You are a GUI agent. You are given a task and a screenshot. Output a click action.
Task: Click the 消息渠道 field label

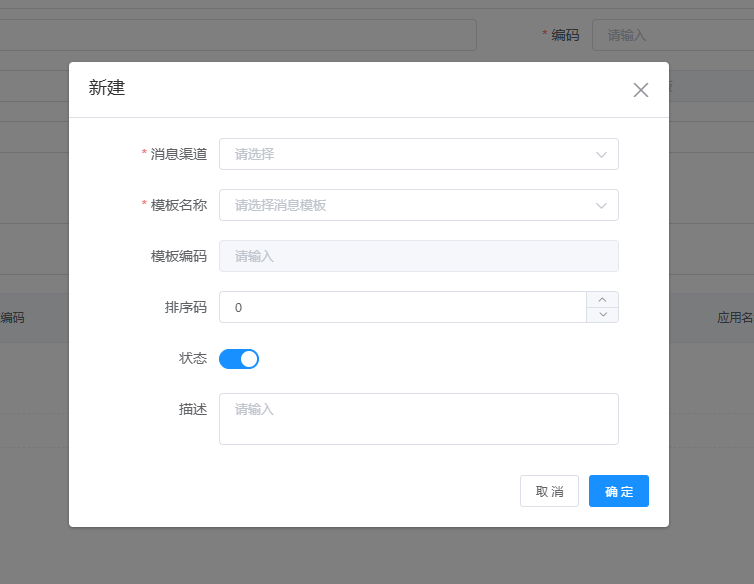pyautogui.click(x=178, y=154)
